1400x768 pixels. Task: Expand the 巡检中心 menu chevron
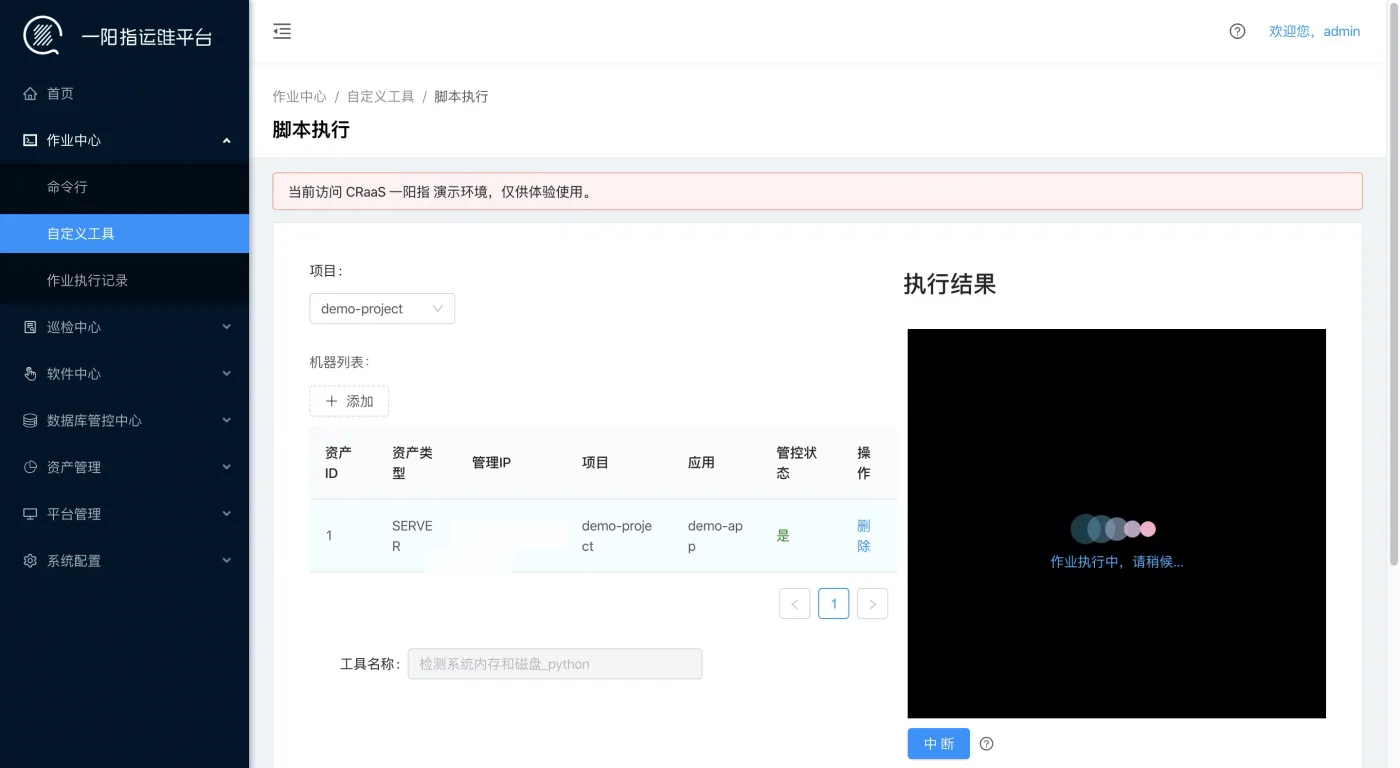pyautogui.click(x=226, y=327)
